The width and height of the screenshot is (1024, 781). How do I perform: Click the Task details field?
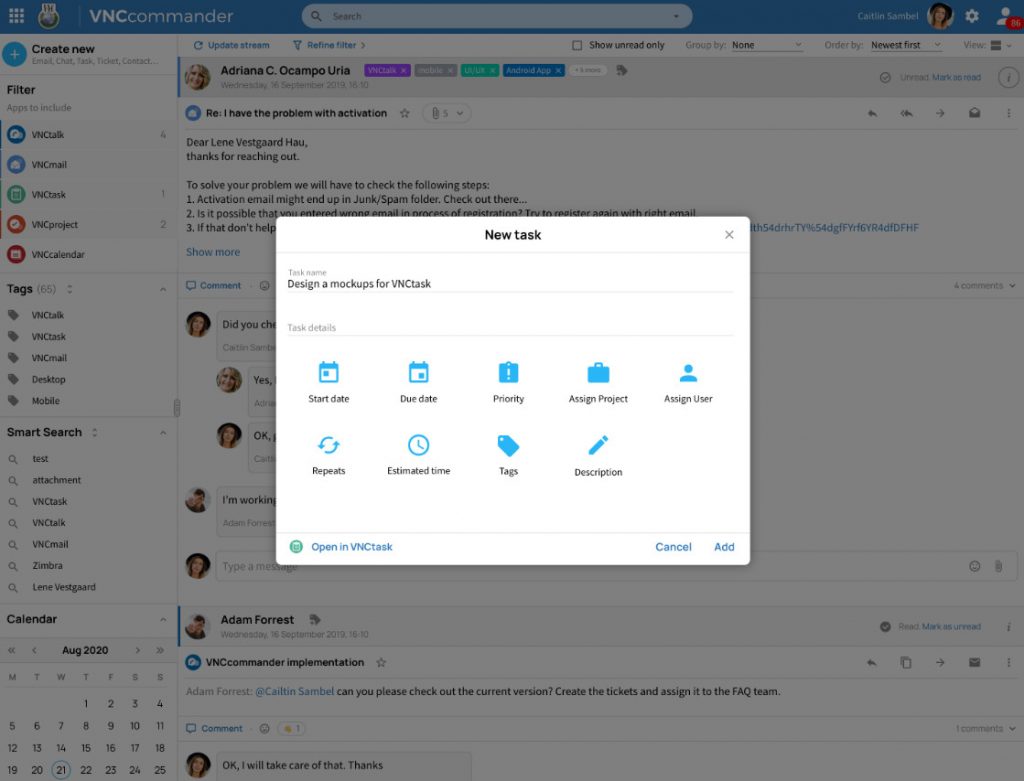(x=510, y=327)
